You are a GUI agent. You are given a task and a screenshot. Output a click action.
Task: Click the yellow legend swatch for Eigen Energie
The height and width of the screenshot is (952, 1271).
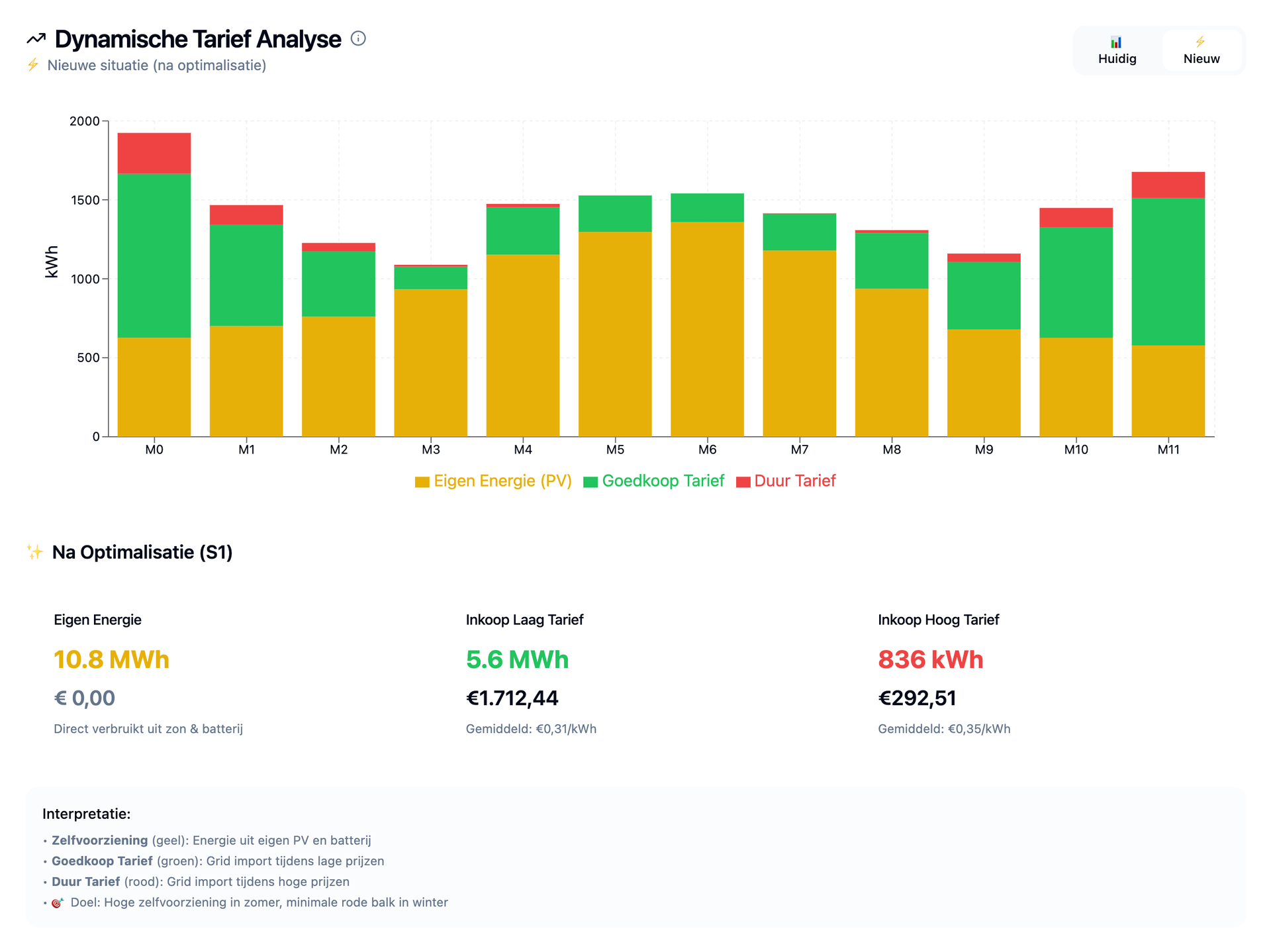(x=422, y=482)
